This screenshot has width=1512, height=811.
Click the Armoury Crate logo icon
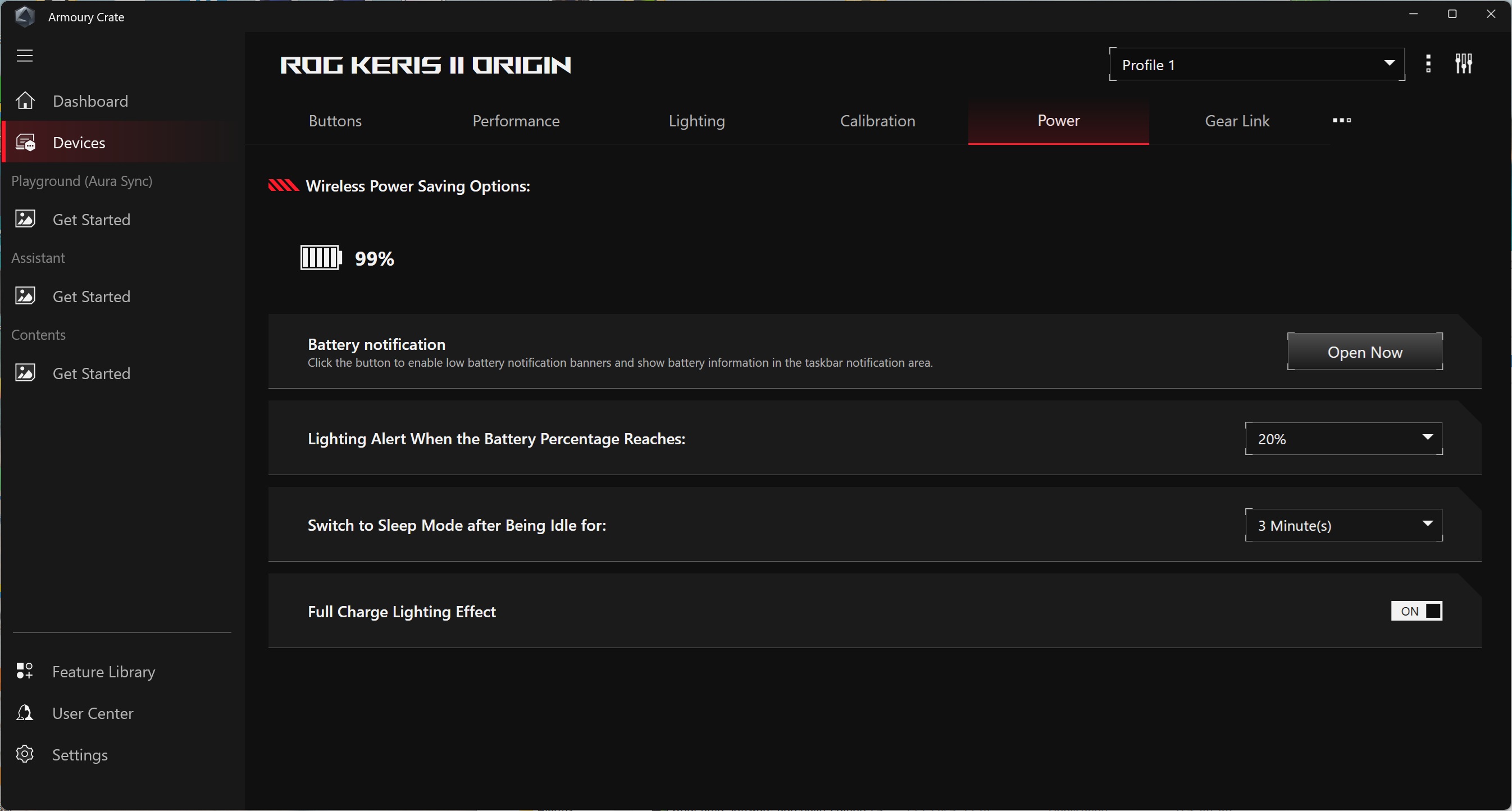pos(24,16)
